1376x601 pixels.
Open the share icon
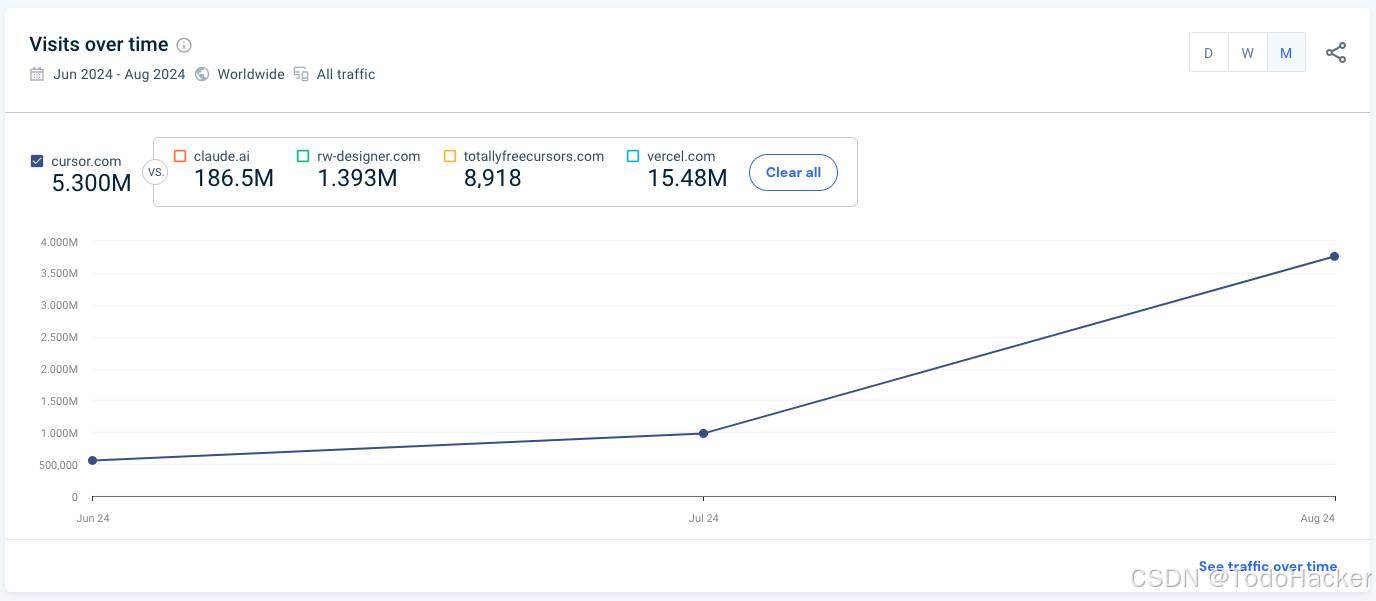[1336, 53]
